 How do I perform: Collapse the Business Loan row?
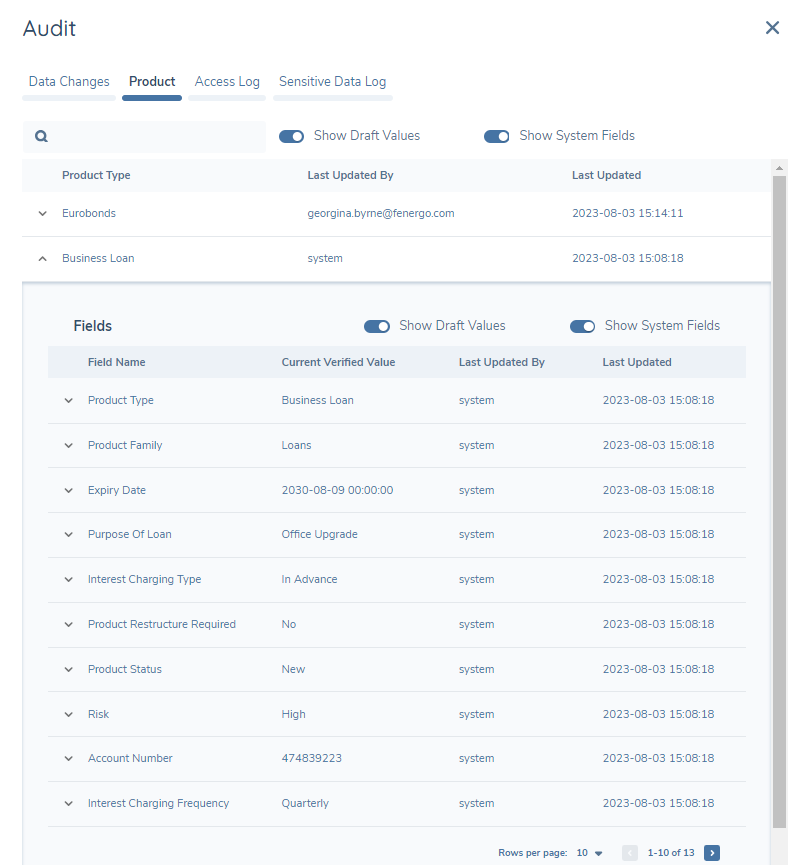(x=42, y=259)
